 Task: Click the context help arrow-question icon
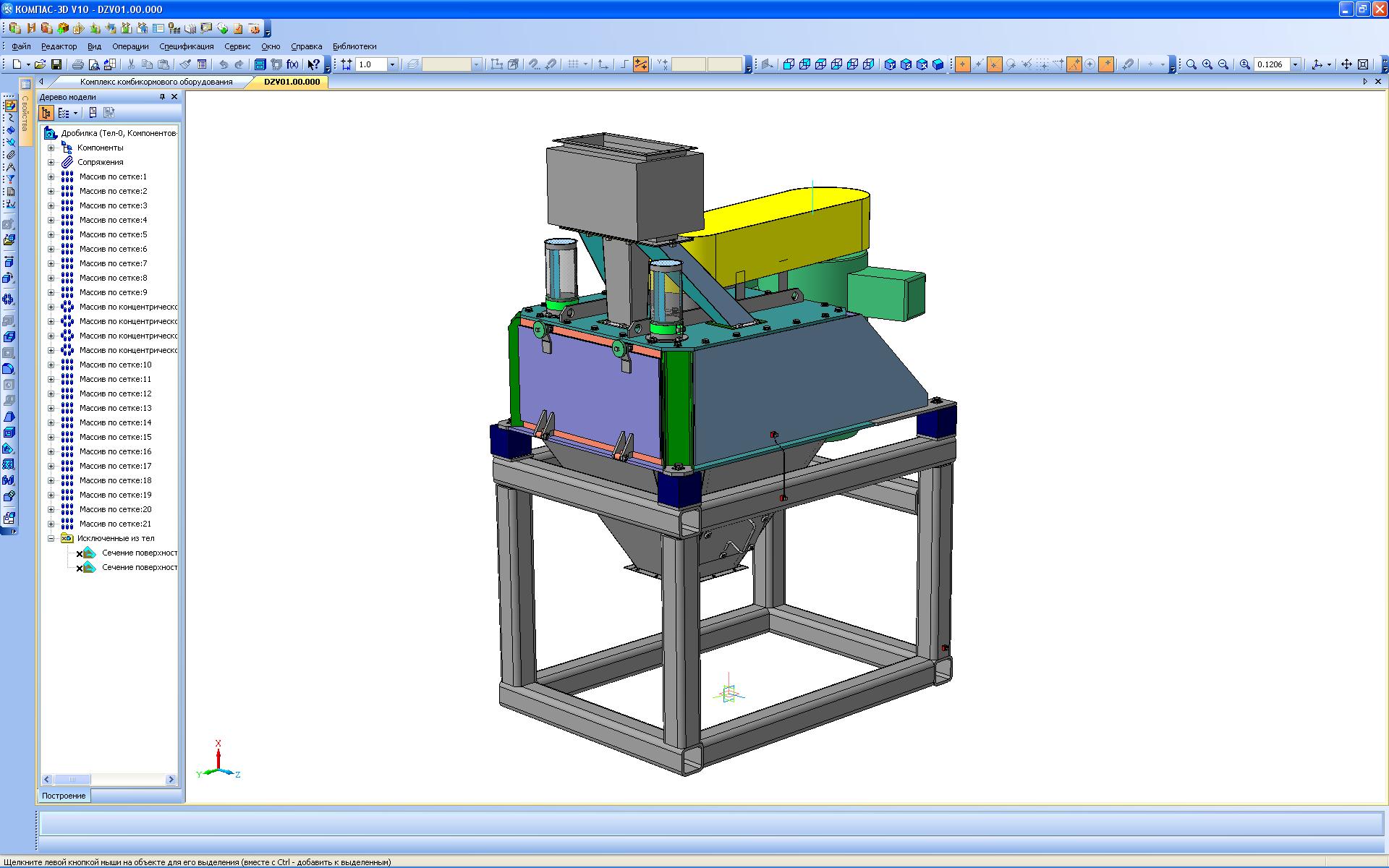[x=313, y=64]
